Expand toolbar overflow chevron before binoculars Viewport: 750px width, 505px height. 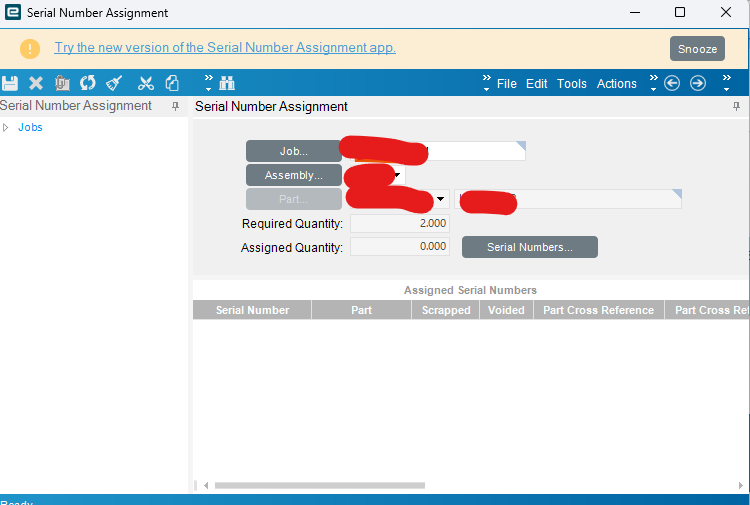[x=209, y=83]
